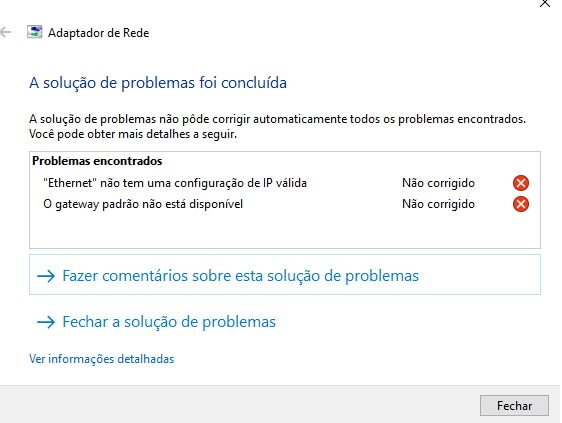Go back using the left arrow
562x423 pixels.
(x=5, y=32)
